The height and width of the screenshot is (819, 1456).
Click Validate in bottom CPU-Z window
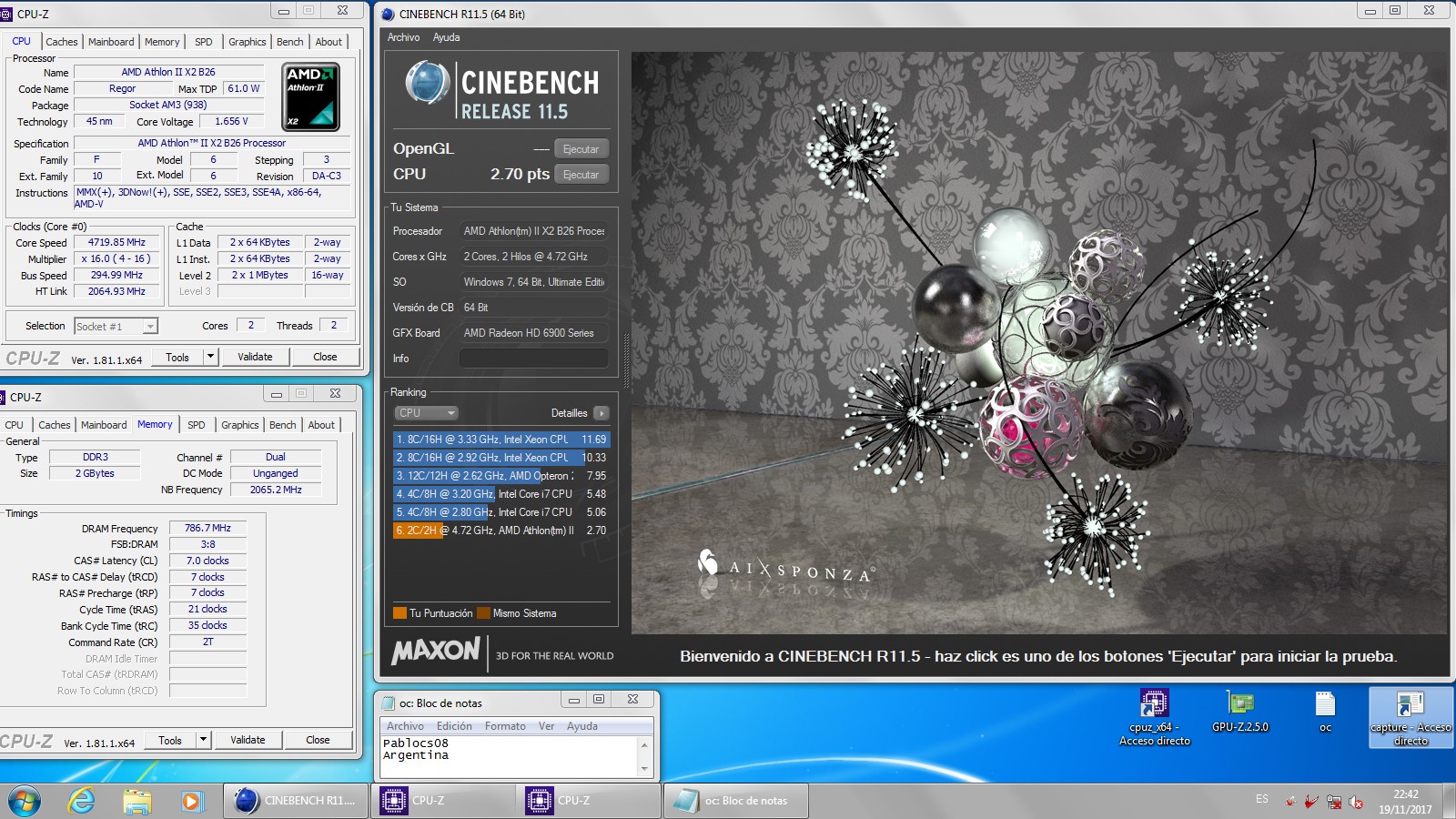[x=248, y=740]
